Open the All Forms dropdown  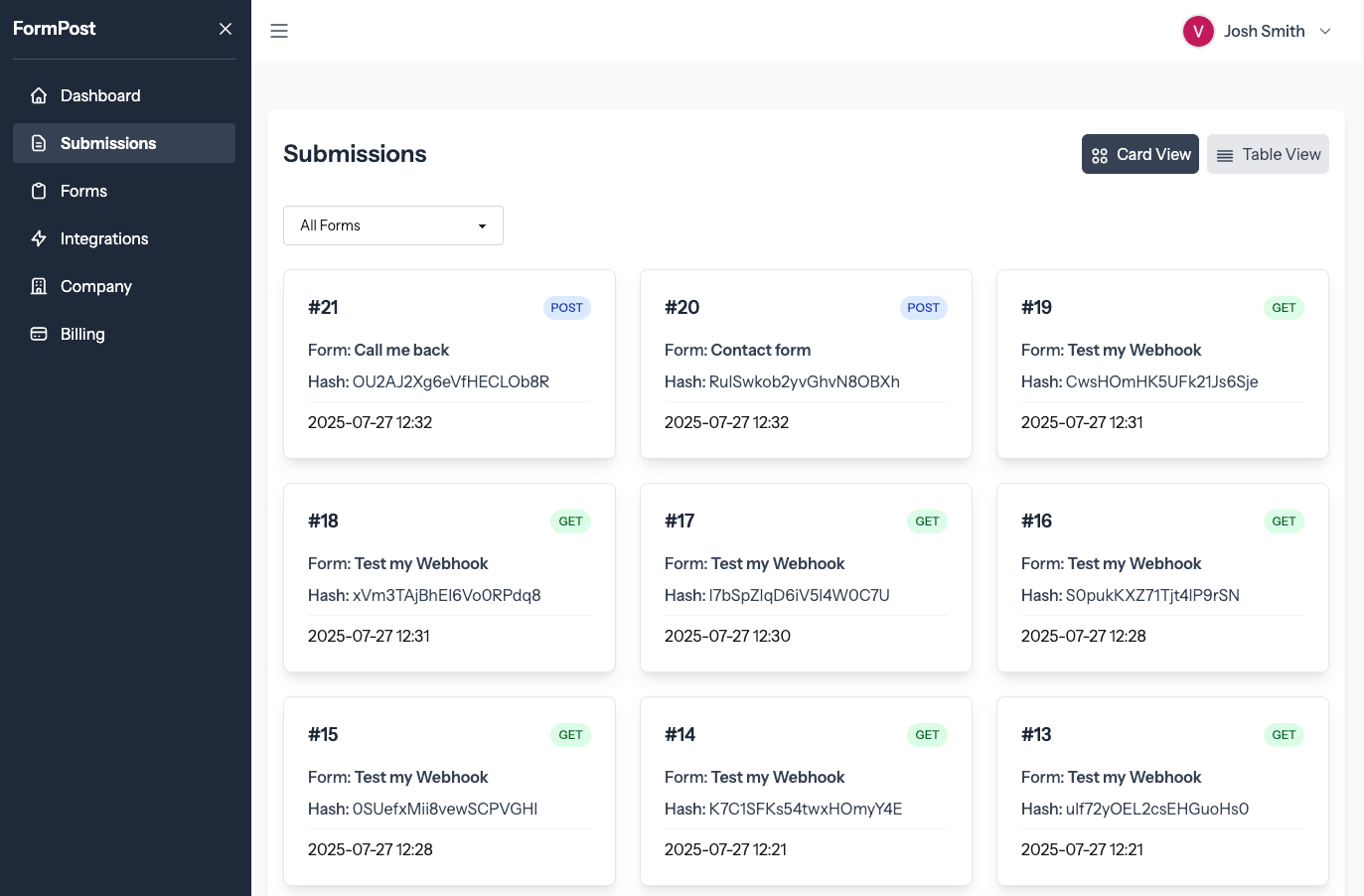[x=393, y=225]
